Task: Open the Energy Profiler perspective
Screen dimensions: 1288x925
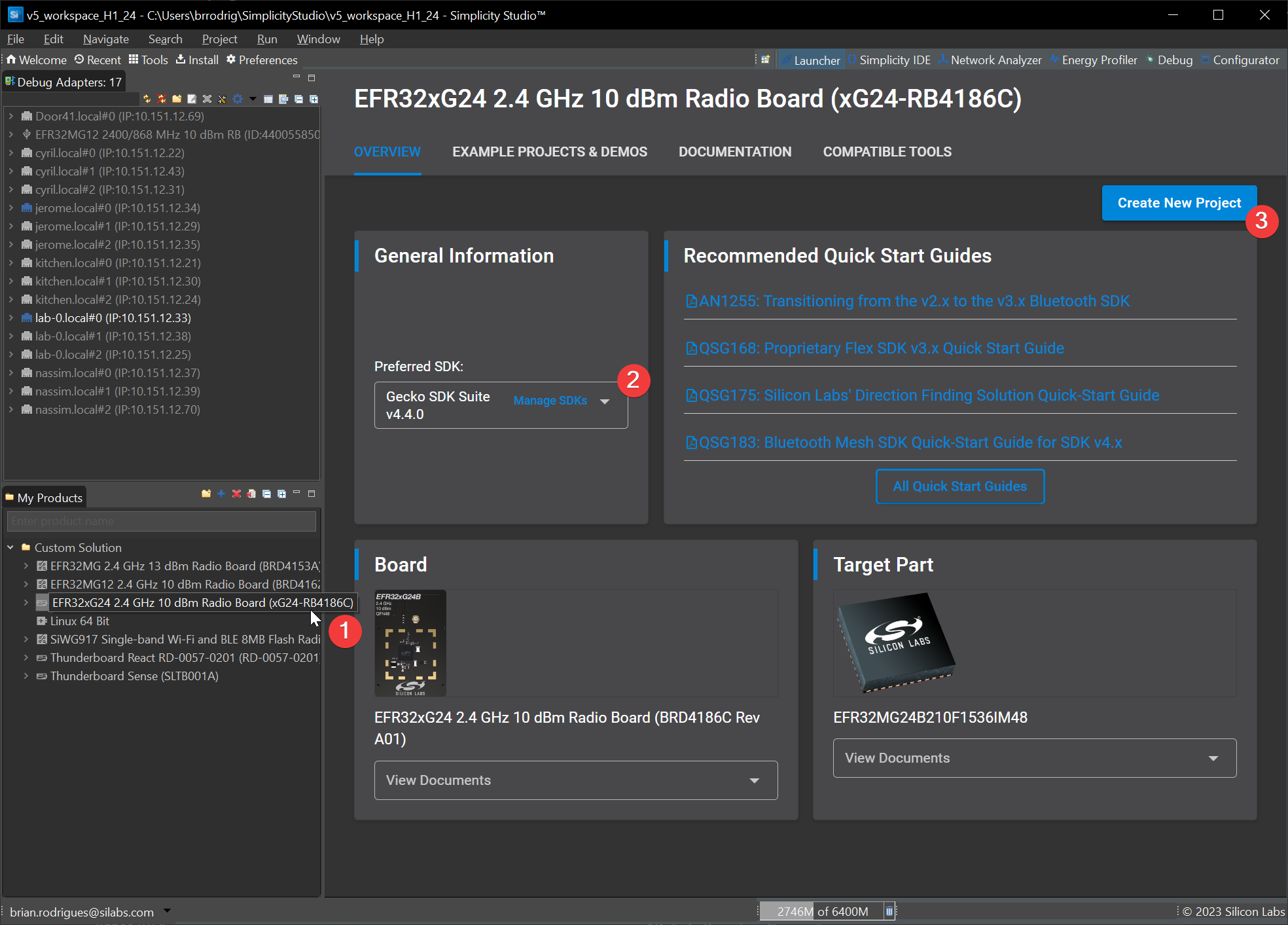Action: 1094,60
